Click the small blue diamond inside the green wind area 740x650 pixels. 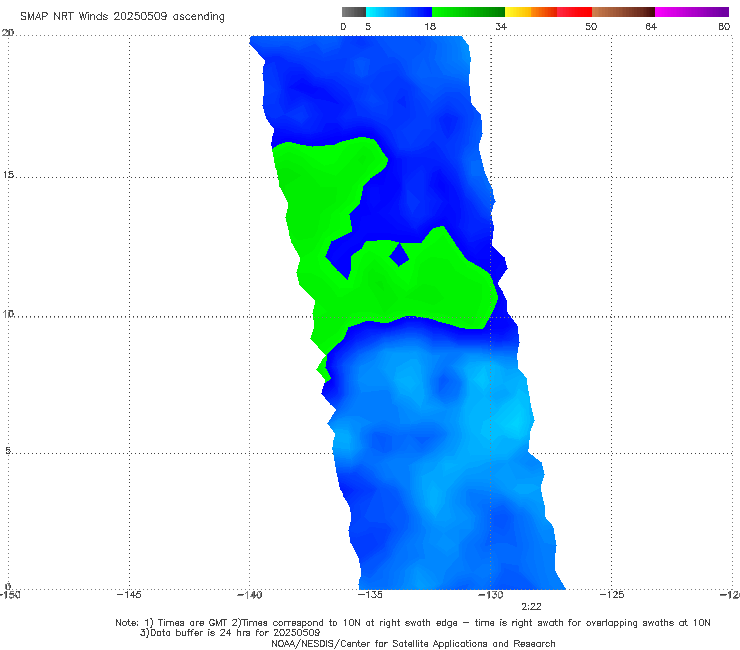tap(399, 254)
